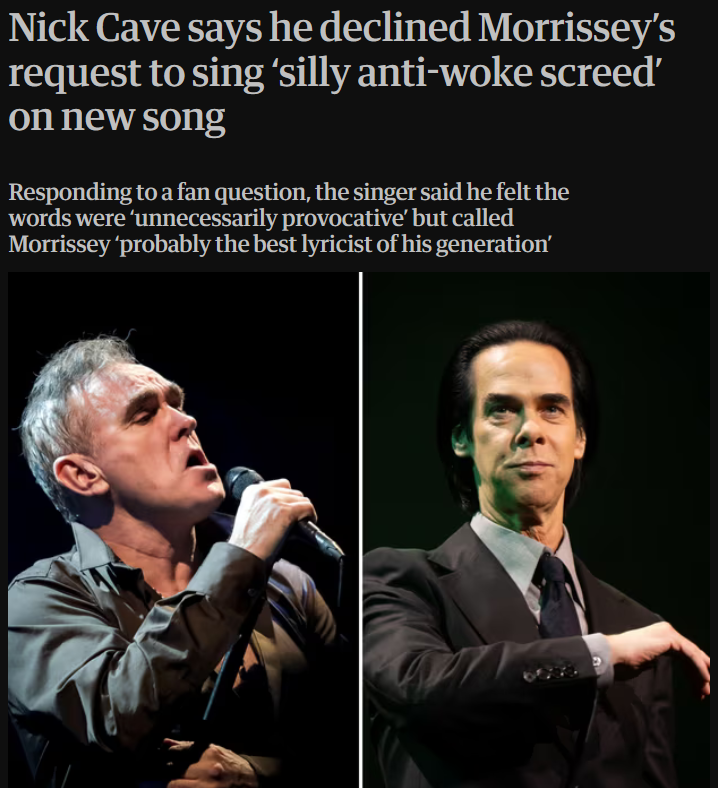
Task: Click the word 'generation' ending the subheading
Action: 492,244
